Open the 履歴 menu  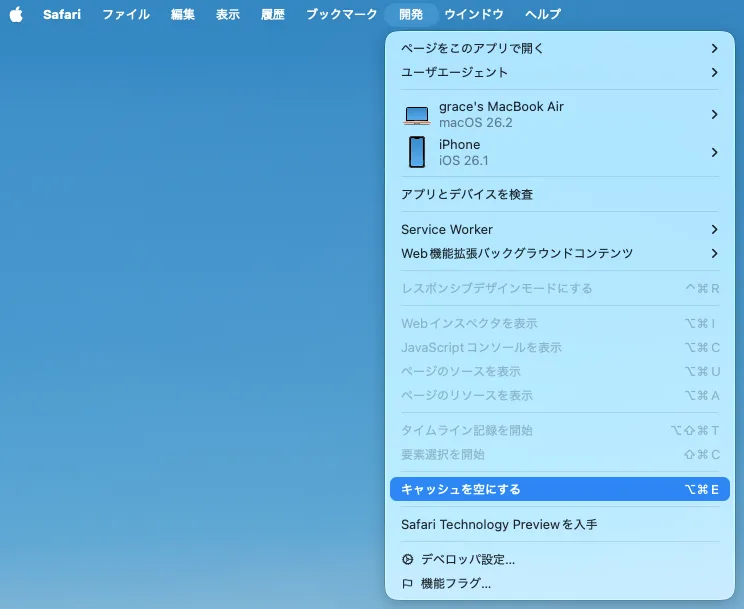(x=273, y=14)
